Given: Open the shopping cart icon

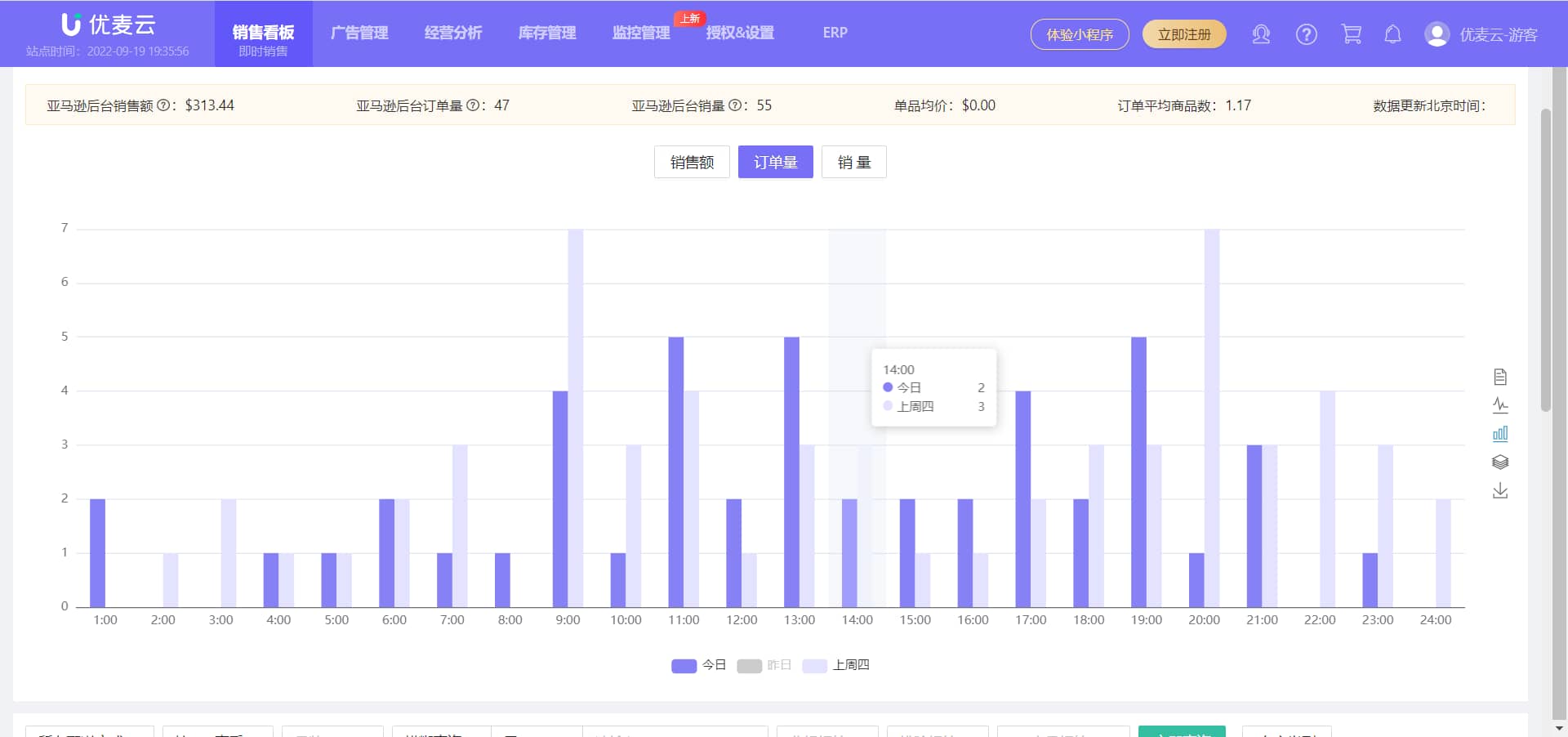Looking at the screenshot, I should 1352,34.
